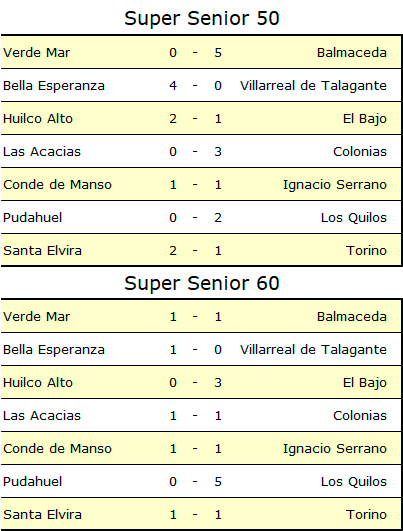Select Colonias in the Super Senior 60 table
Screen dimensions: 403x531
(360, 416)
